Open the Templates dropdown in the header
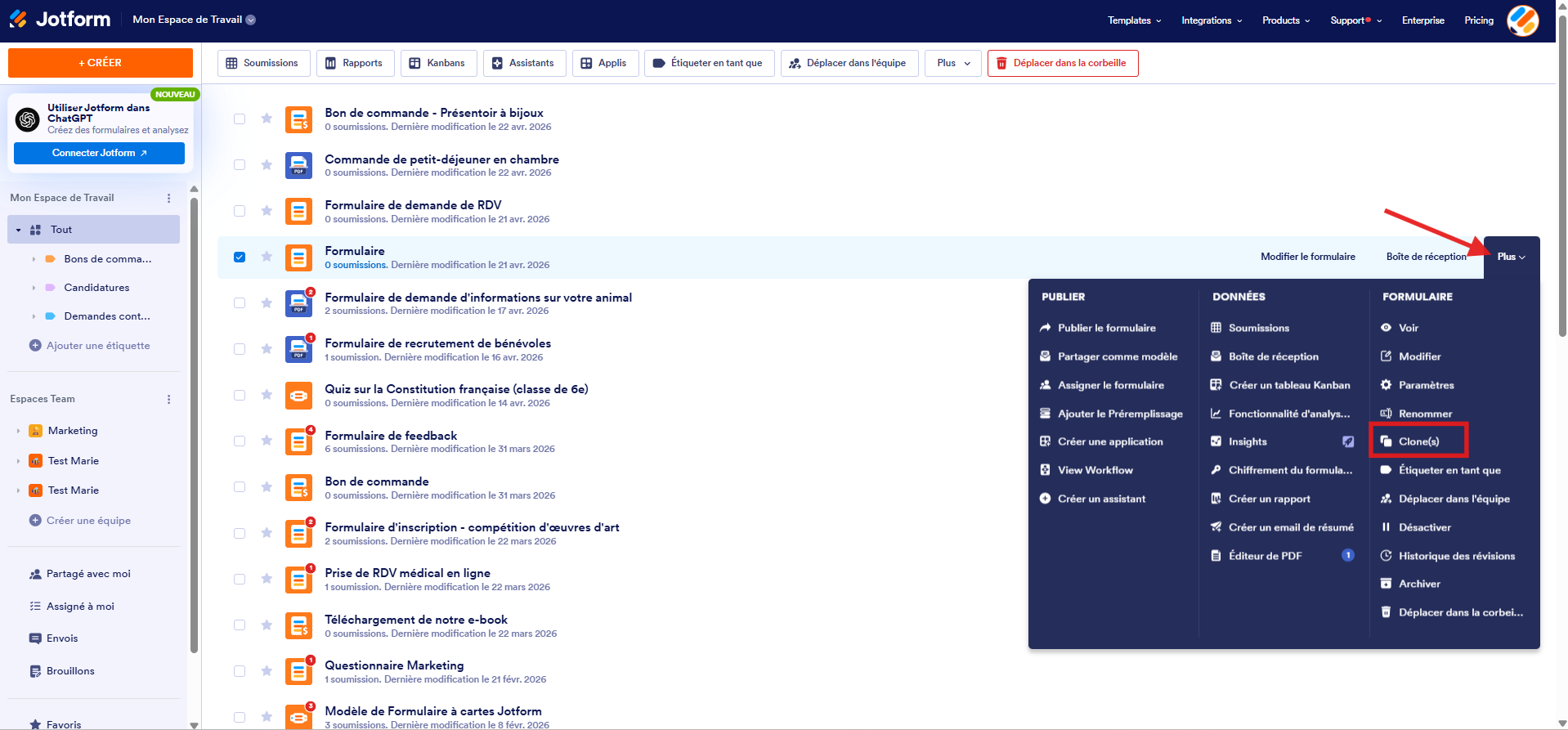The image size is (1568, 730). coord(1134,20)
